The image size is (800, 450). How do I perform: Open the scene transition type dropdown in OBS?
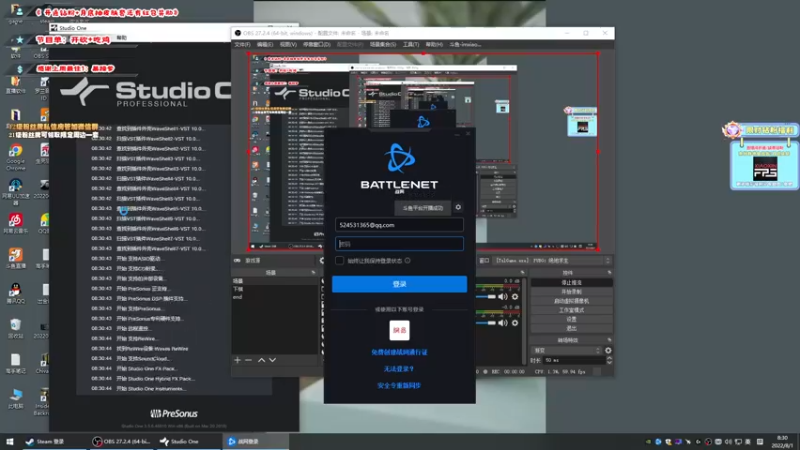[x=567, y=351]
